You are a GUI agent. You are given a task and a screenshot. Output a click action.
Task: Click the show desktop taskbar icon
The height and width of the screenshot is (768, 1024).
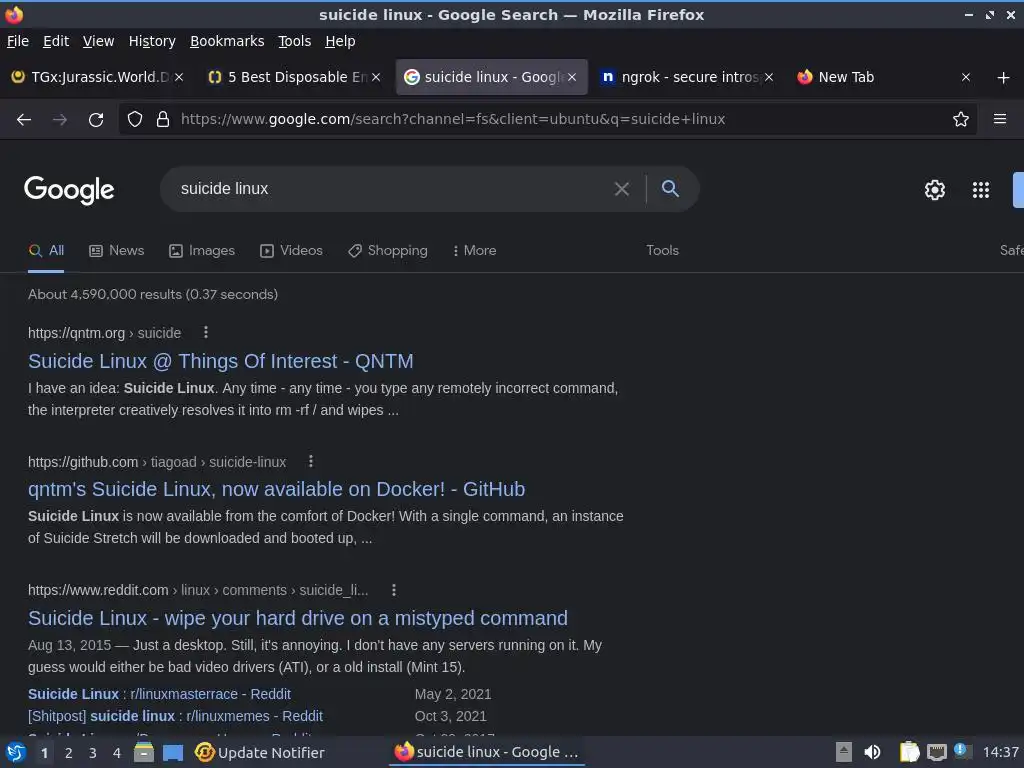coord(173,753)
